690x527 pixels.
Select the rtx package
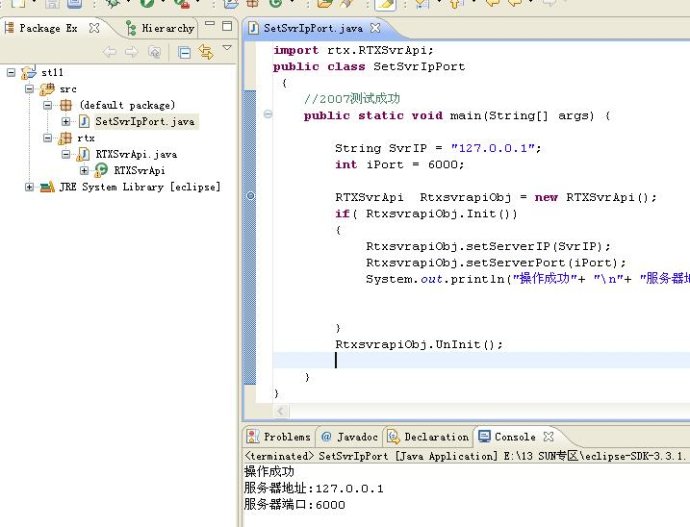(x=86, y=138)
